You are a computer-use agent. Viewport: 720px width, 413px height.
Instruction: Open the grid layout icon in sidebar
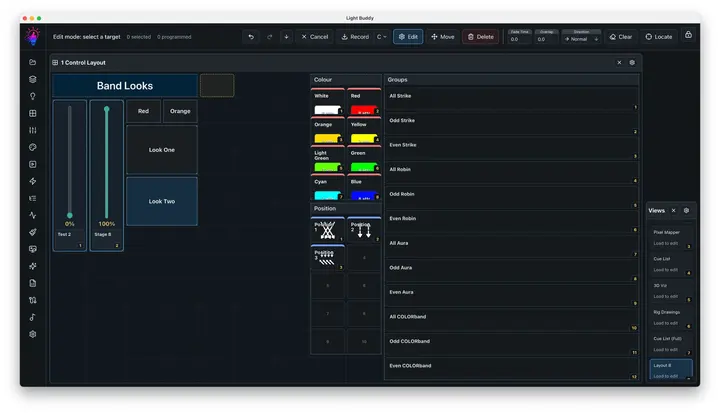tap(33, 113)
